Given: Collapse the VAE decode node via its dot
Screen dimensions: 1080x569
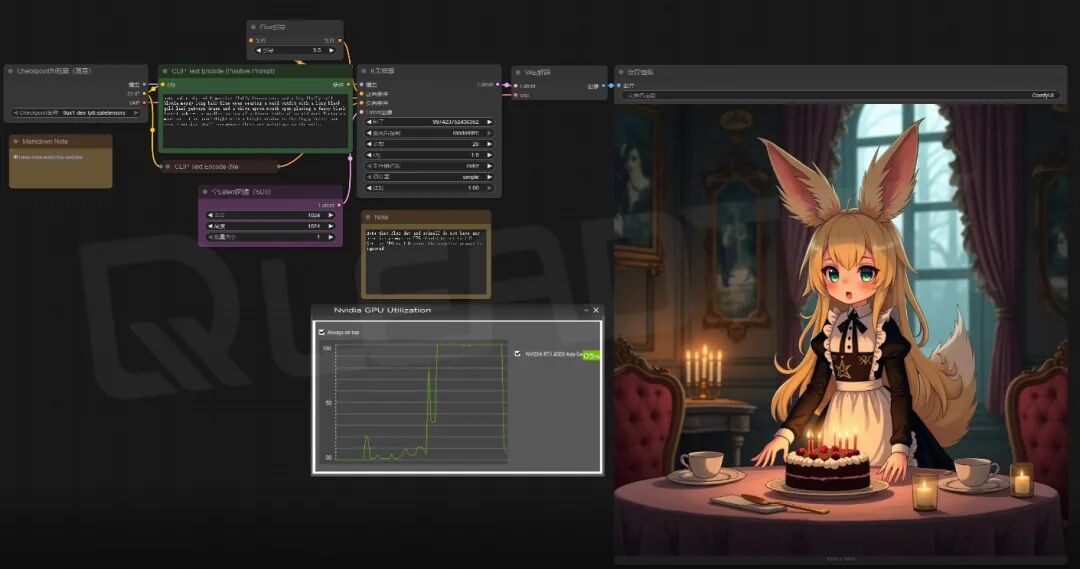Looking at the screenshot, I should tap(518, 72).
